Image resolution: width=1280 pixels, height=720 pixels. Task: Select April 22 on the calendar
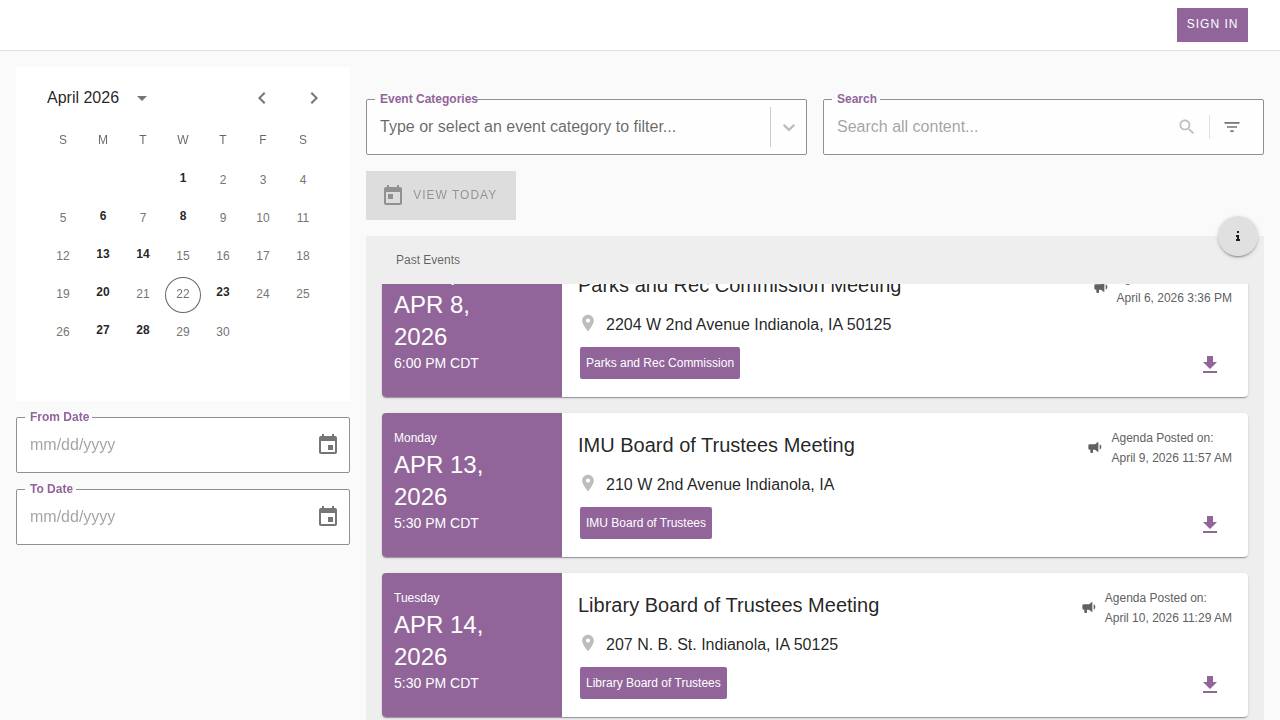click(x=183, y=294)
